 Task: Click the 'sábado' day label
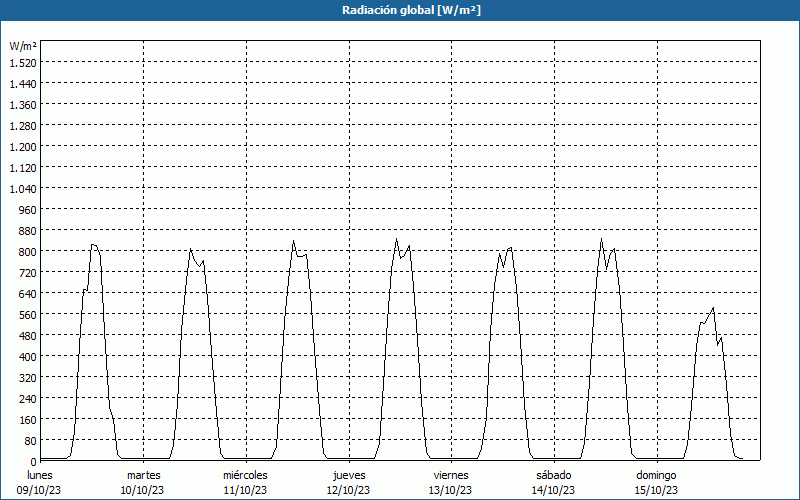click(x=554, y=475)
